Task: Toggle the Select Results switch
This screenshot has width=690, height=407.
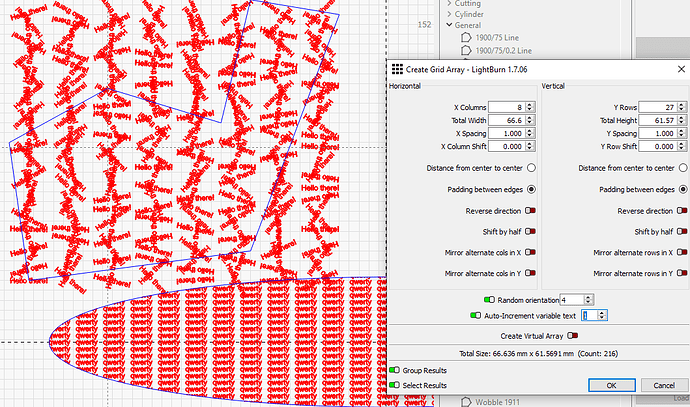Action: coord(394,385)
